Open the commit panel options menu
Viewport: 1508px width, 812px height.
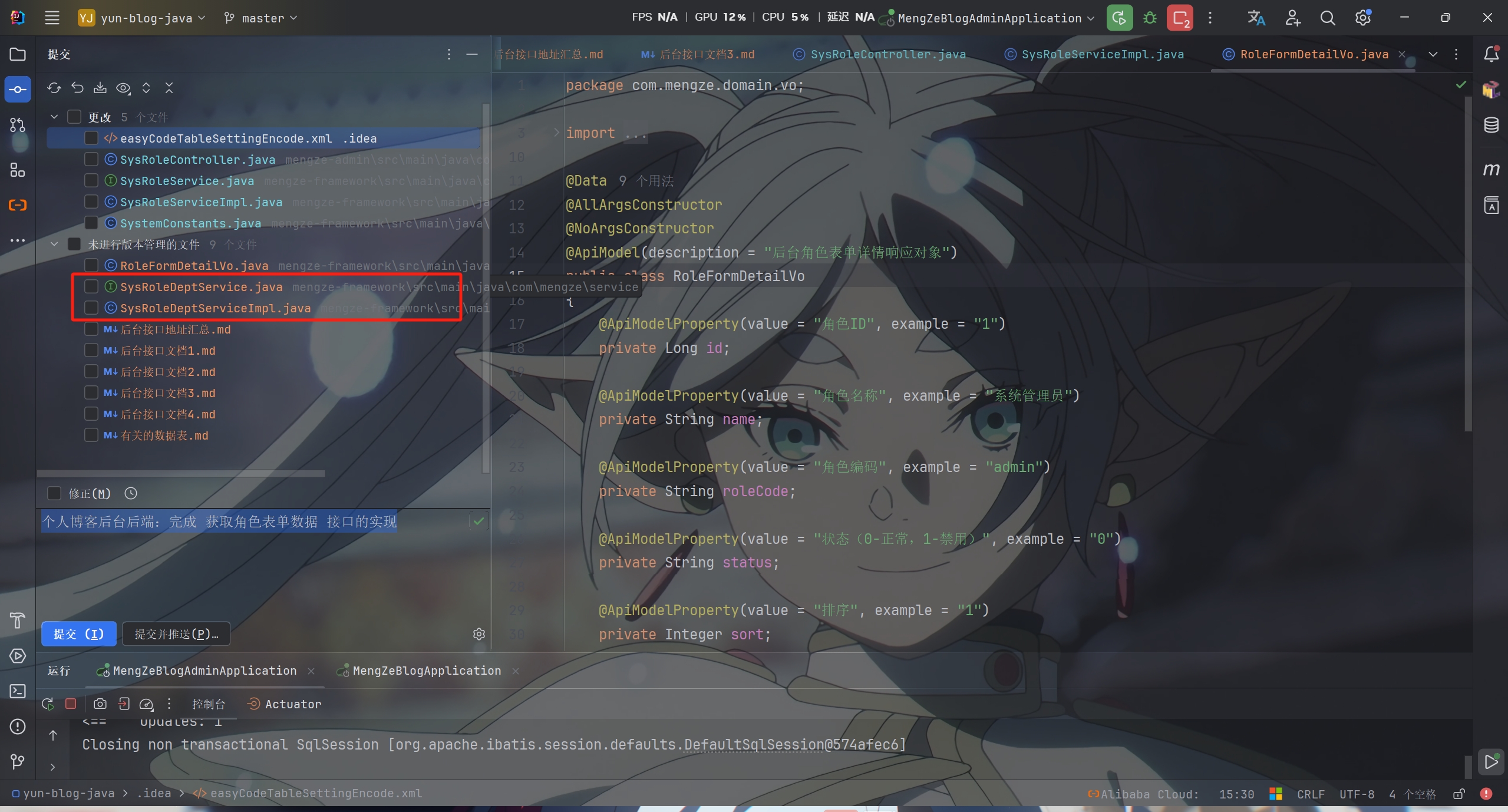[x=449, y=54]
